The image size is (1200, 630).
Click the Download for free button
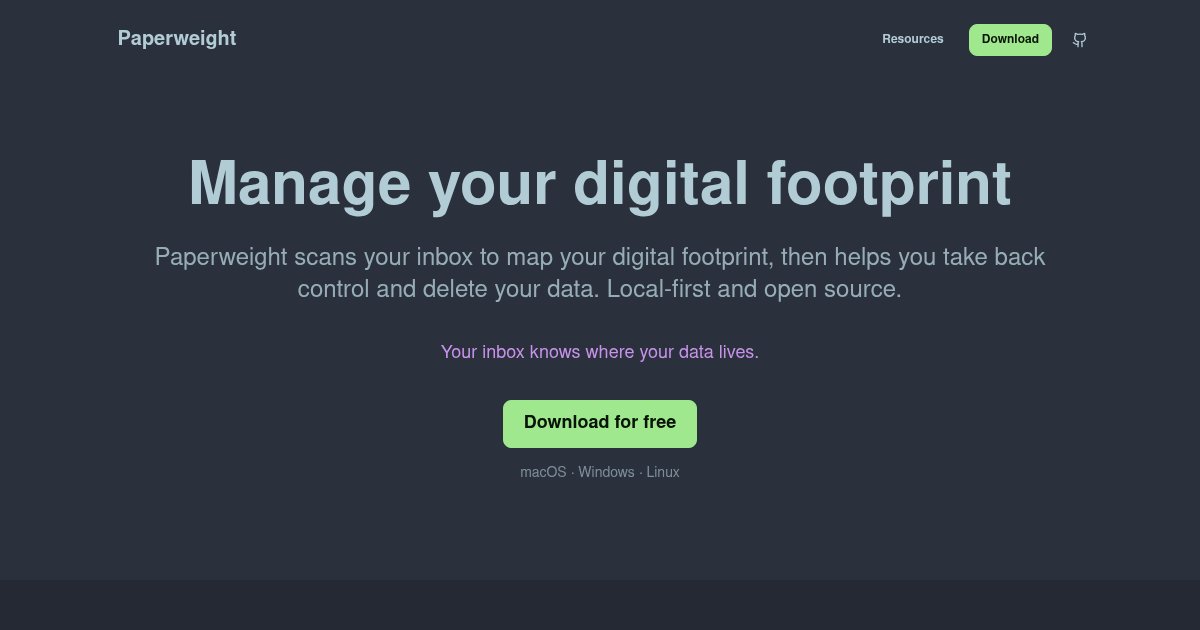[599, 423]
